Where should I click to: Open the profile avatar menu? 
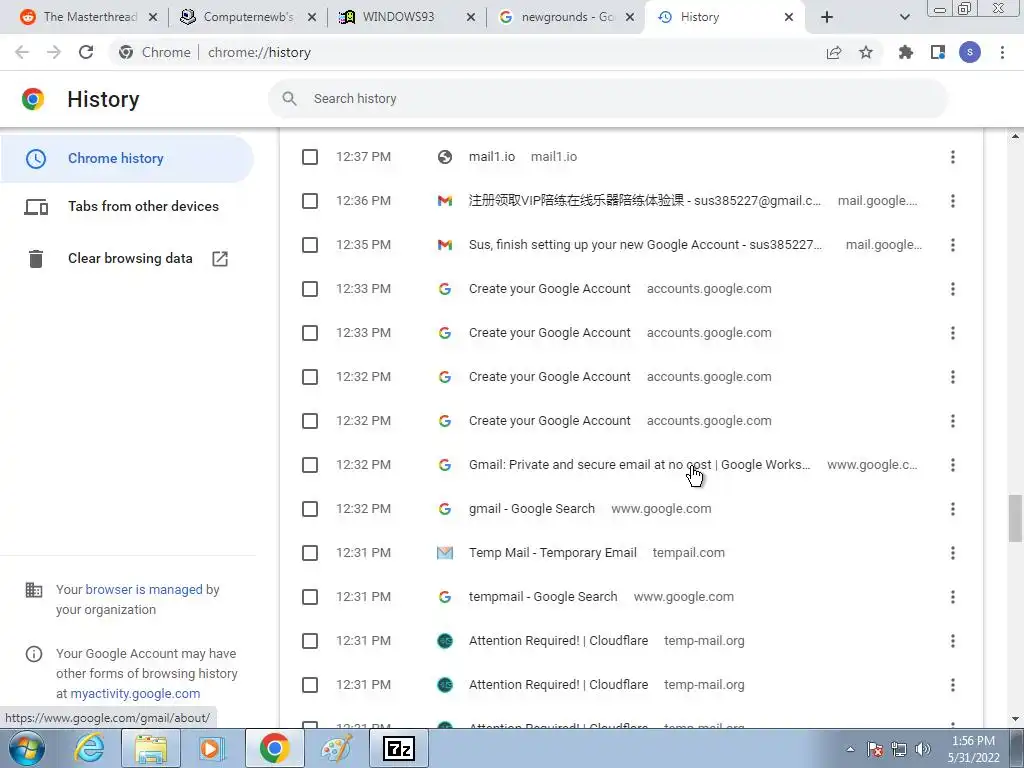970,52
